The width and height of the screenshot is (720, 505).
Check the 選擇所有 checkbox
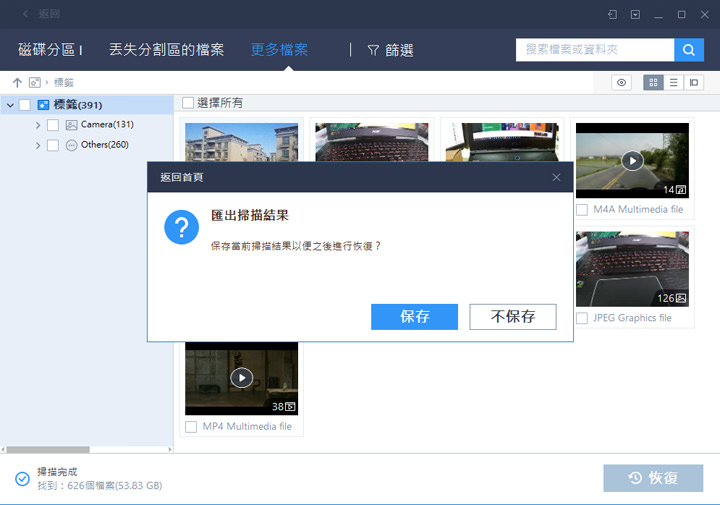tap(188, 103)
